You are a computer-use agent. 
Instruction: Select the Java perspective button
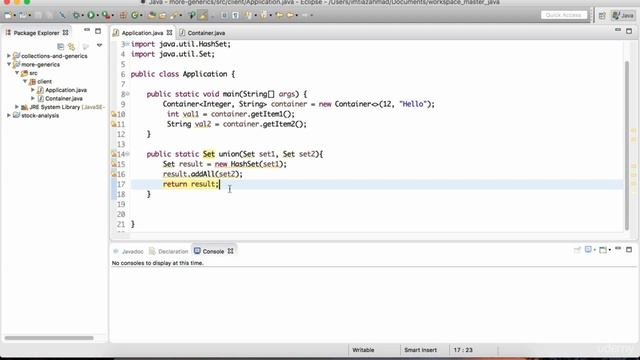622,16
